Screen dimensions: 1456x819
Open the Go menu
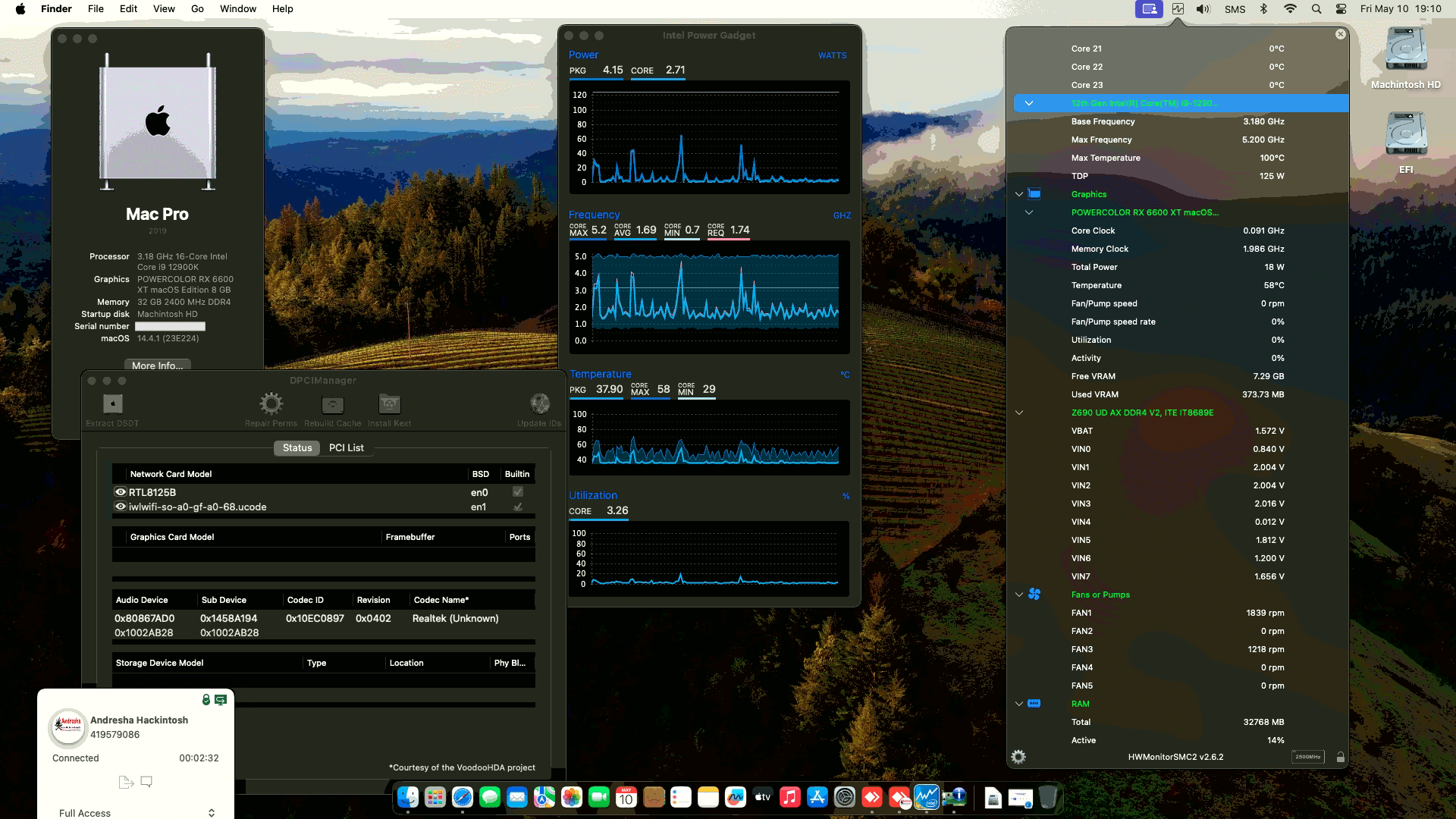click(197, 9)
